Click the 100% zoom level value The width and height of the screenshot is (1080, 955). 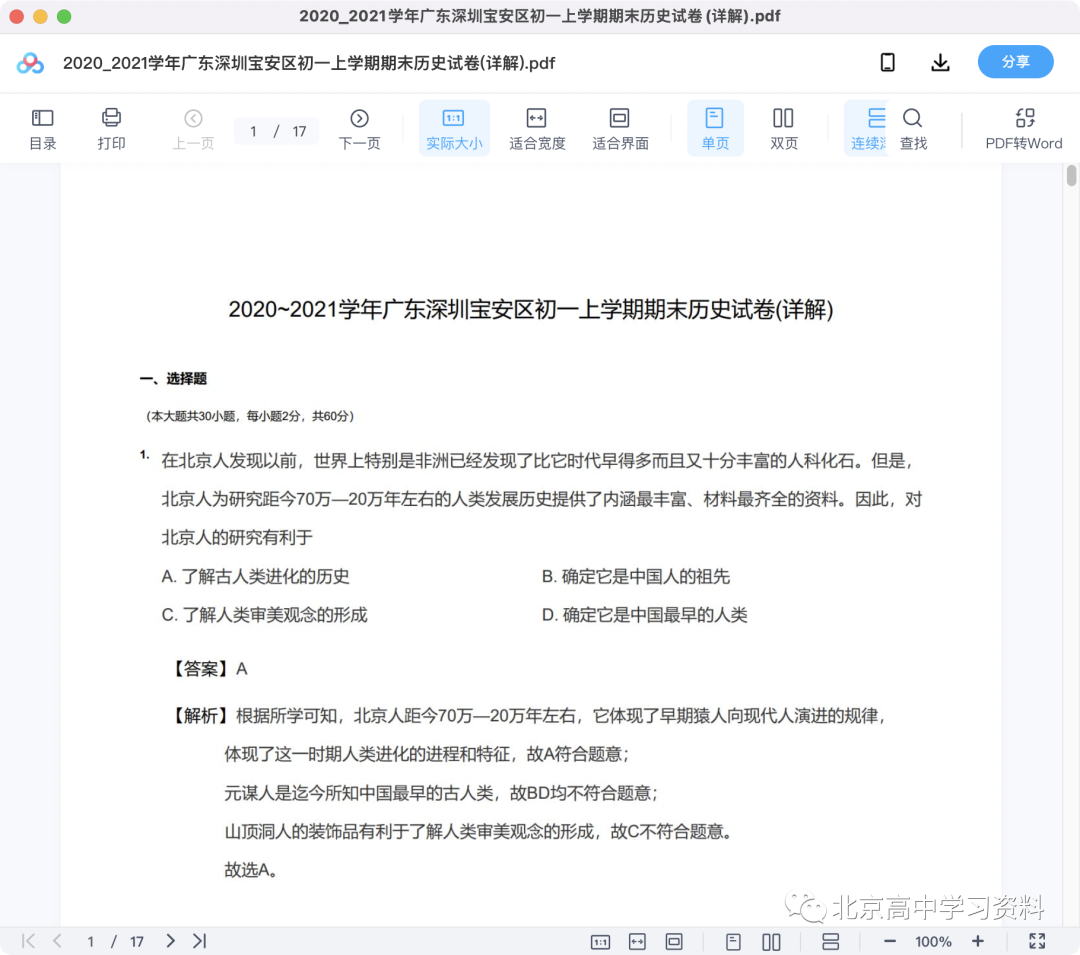click(x=933, y=942)
